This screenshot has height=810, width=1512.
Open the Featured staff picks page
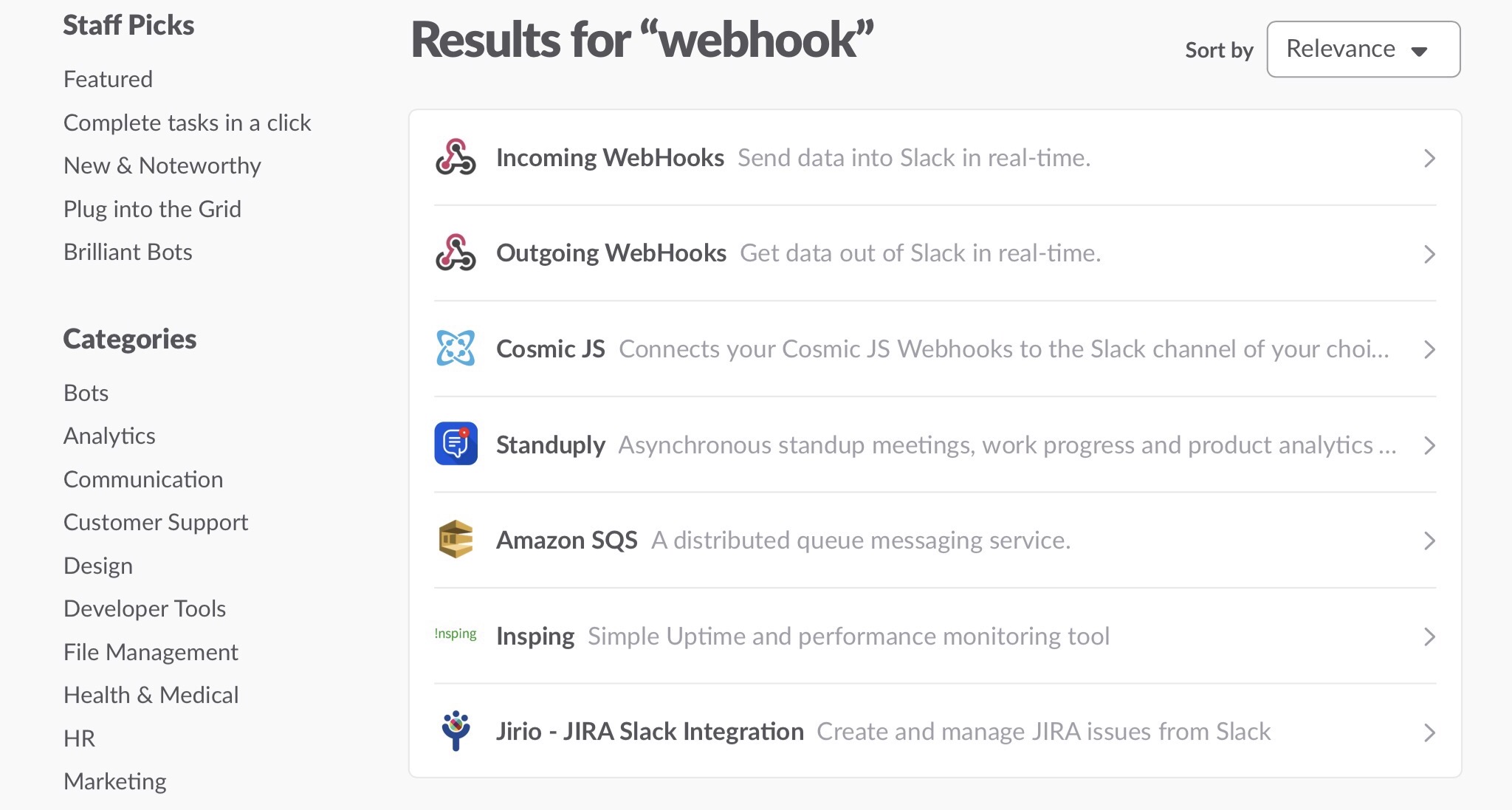[x=108, y=78]
